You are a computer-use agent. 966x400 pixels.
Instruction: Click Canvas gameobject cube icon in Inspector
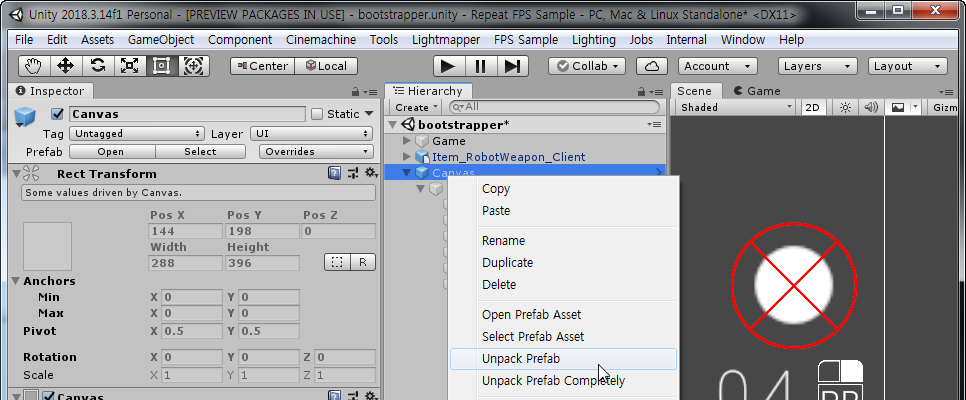click(x=25, y=116)
